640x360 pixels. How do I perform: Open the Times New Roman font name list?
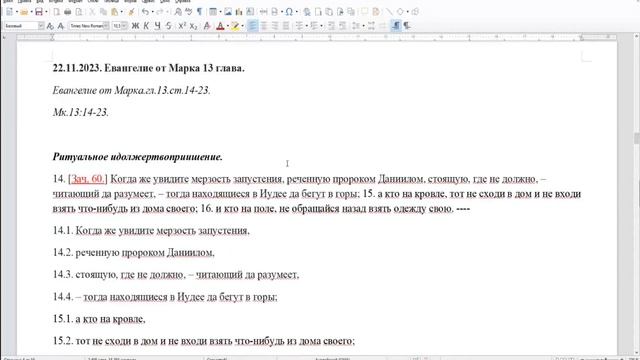pos(106,26)
